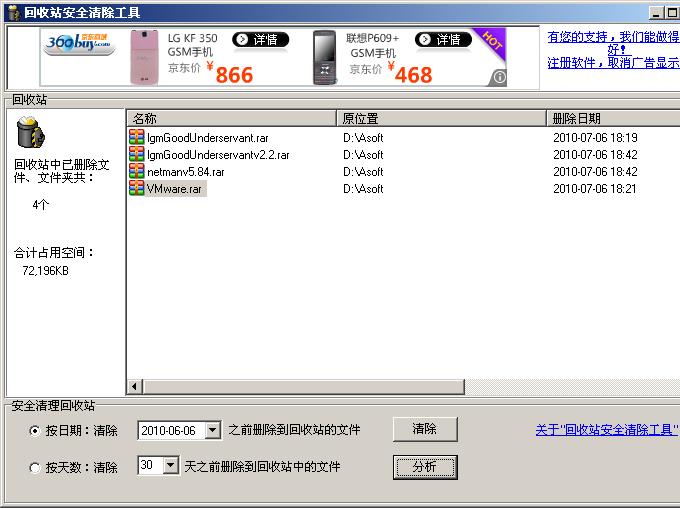Sort by the 删除日期 column header

[x=613, y=118]
